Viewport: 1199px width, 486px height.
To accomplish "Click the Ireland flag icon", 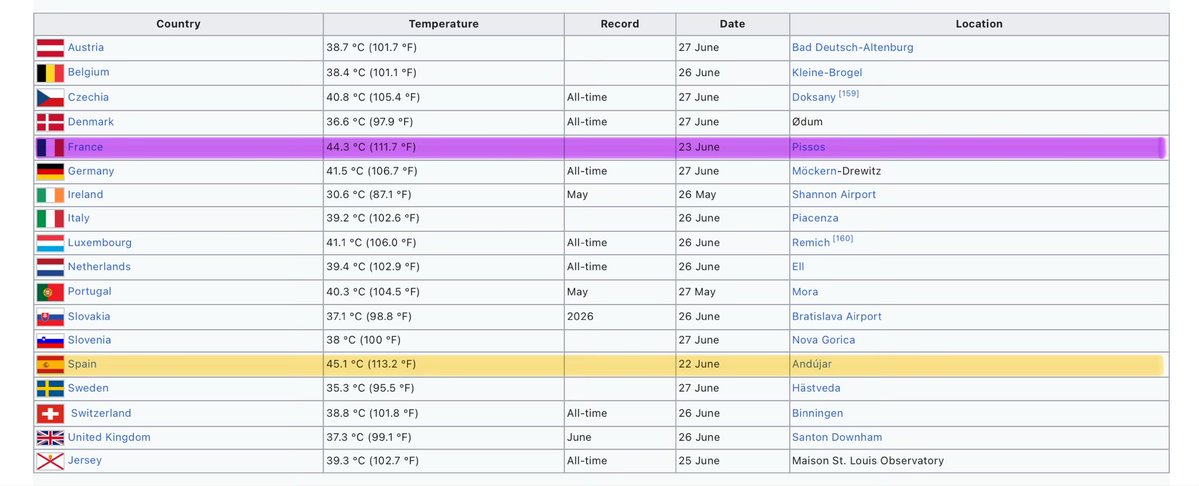I will coord(50,195).
